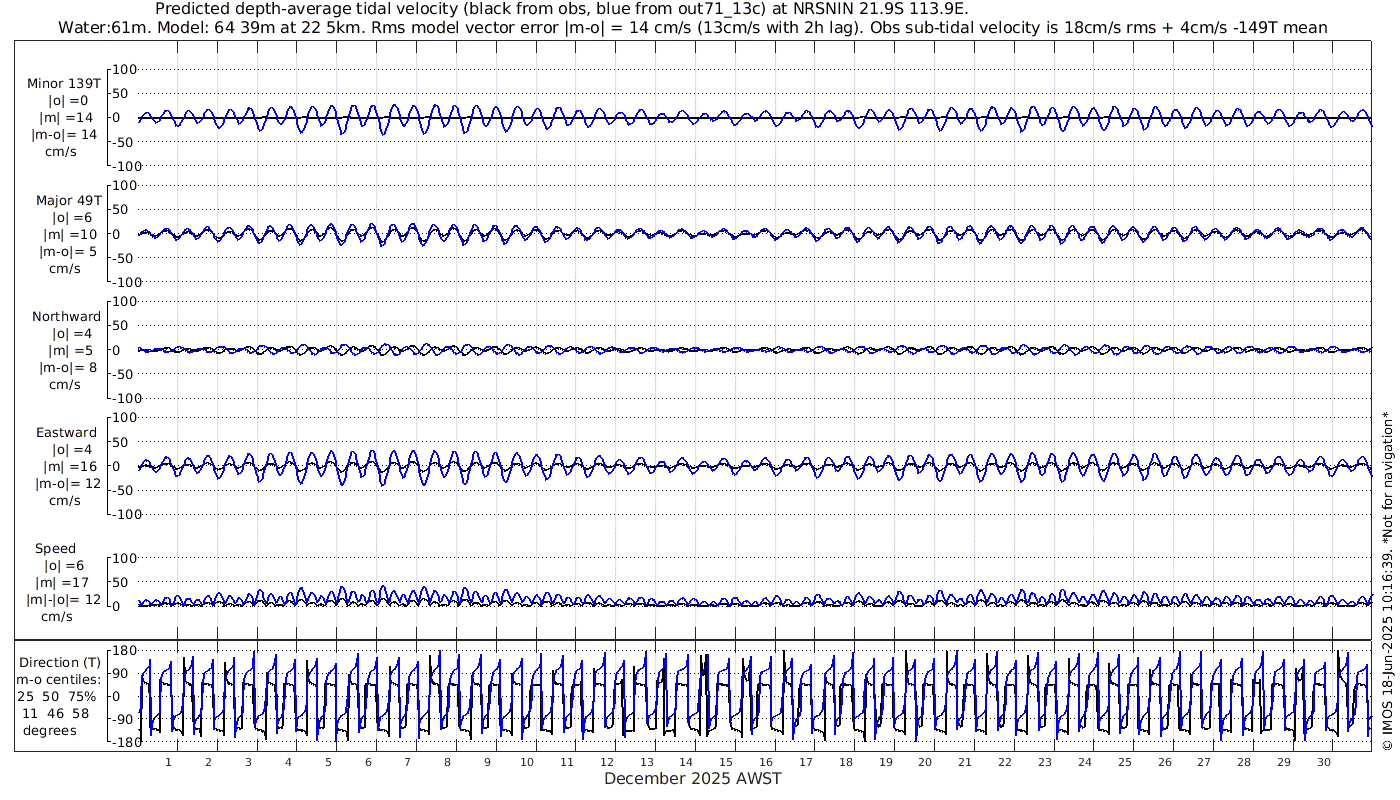Select day 1 on the date axis

[168, 762]
